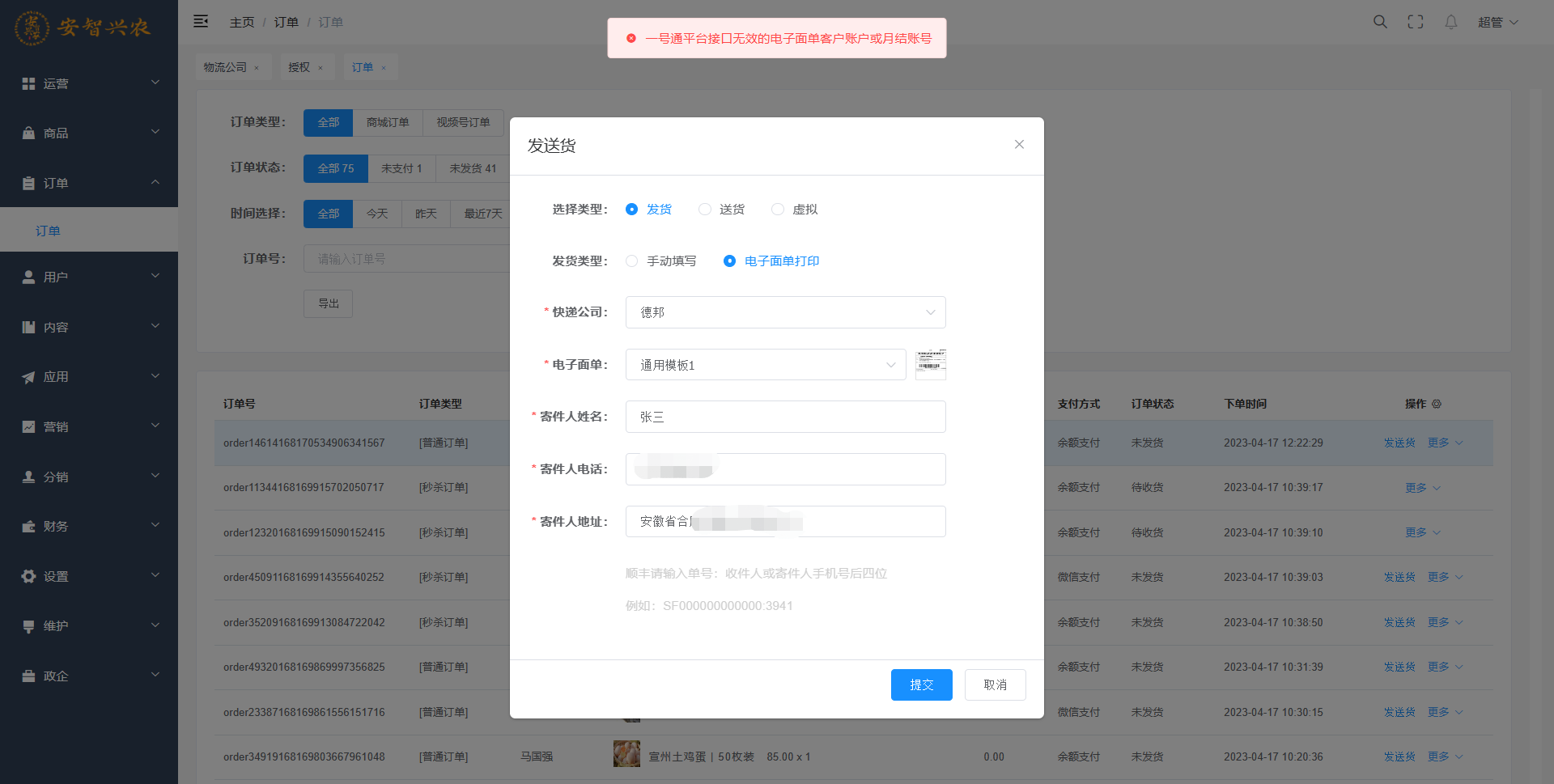Click the search magnifier icon in header

point(1380,22)
